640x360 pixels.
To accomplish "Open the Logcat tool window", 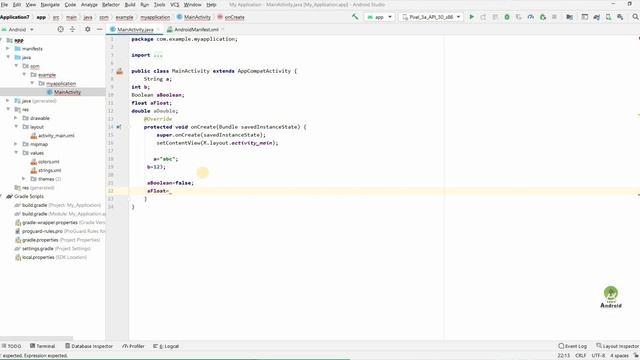I will point(166,346).
